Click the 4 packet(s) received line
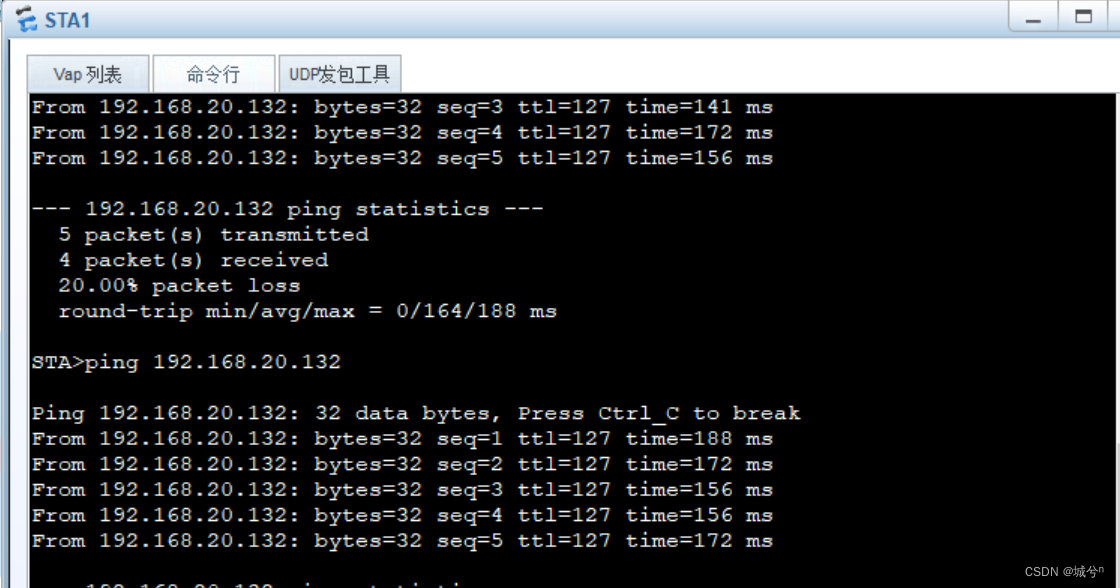The height and width of the screenshot is (588, 1120). pos(195,259)
